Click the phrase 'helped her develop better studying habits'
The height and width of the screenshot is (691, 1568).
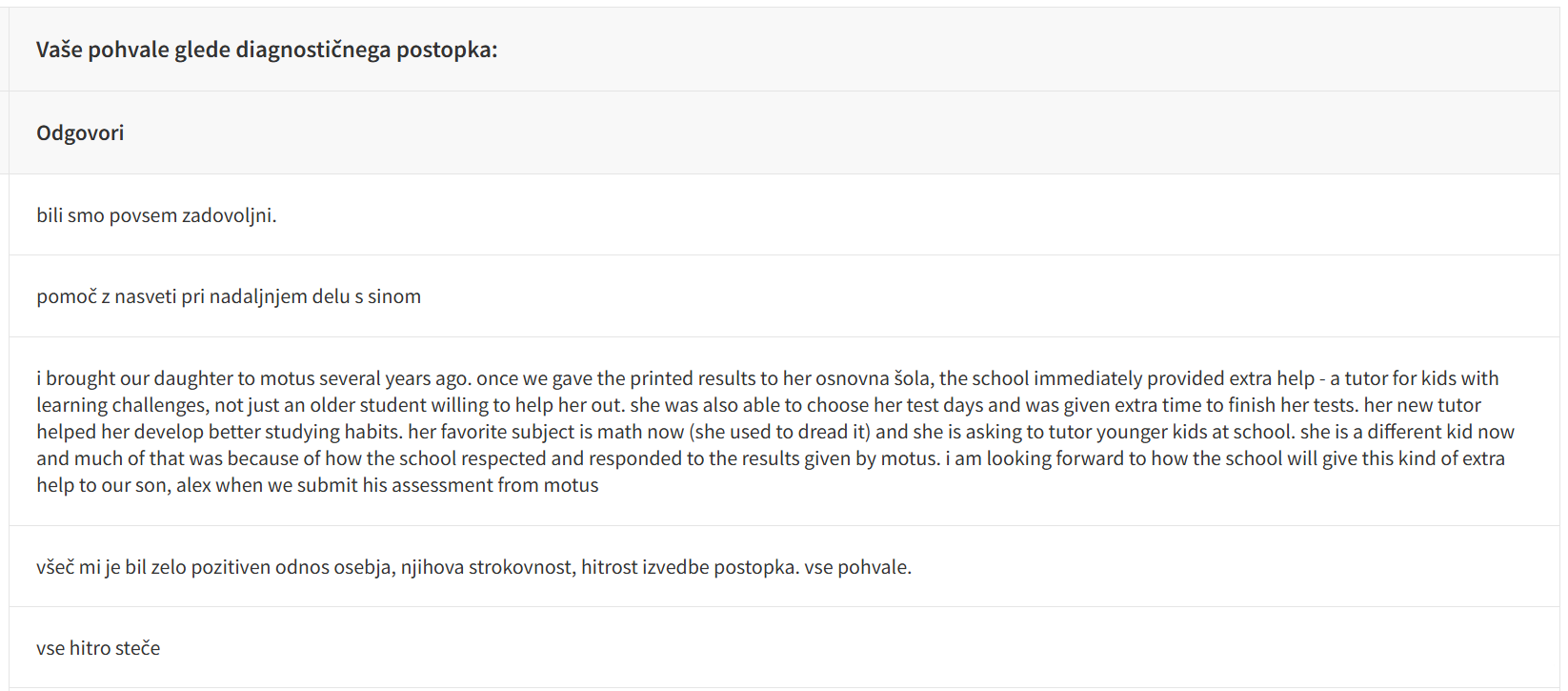219,432
